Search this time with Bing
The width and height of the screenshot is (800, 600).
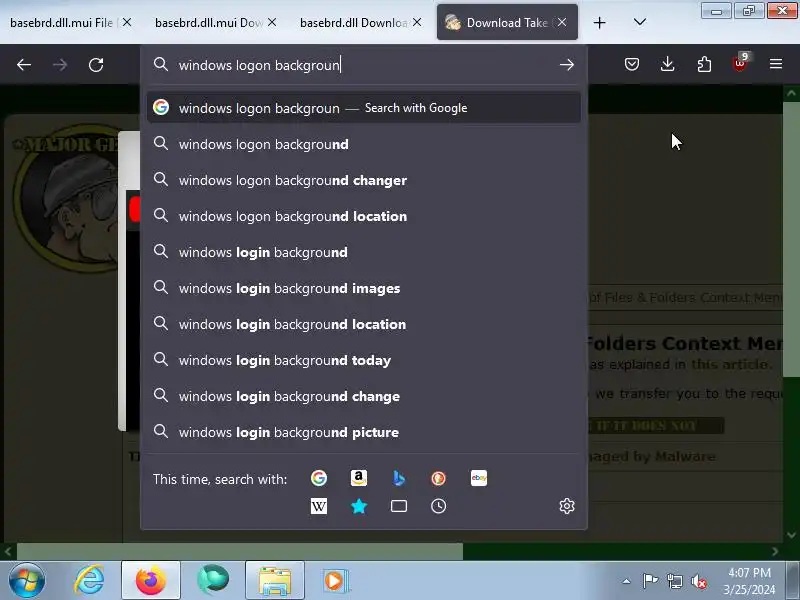tap(398, 478)
